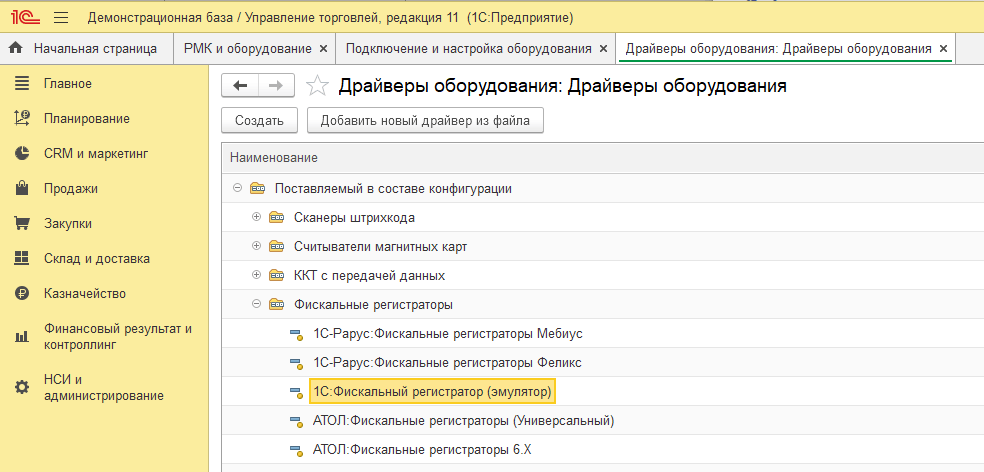This screenshot has height=472, width=984.
Task: Open the Планирование section
Action: 87,119
